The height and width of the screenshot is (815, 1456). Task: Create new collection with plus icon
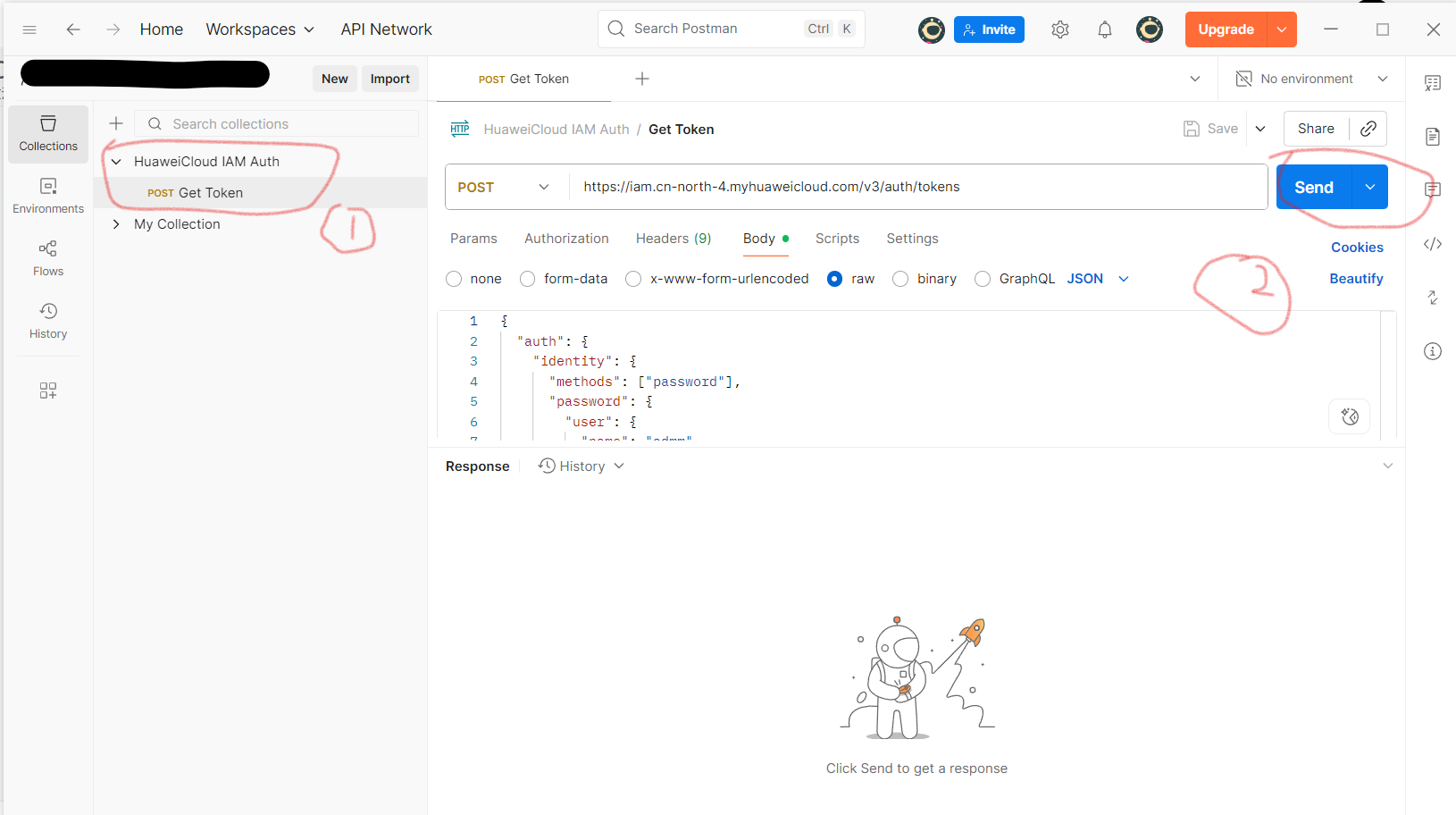(x=116, y=123)
